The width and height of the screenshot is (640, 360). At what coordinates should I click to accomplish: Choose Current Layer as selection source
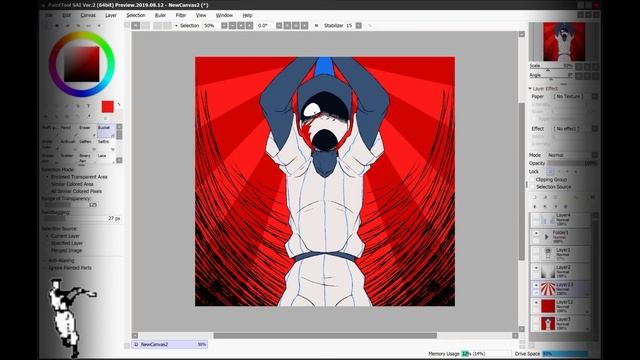[62, 236]
